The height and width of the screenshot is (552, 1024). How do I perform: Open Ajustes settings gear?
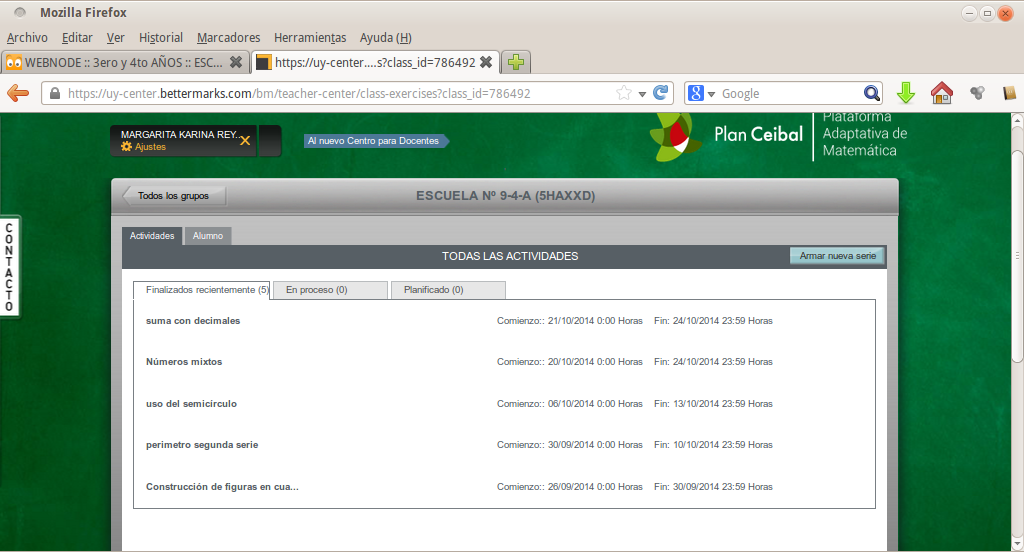(127, 147)
